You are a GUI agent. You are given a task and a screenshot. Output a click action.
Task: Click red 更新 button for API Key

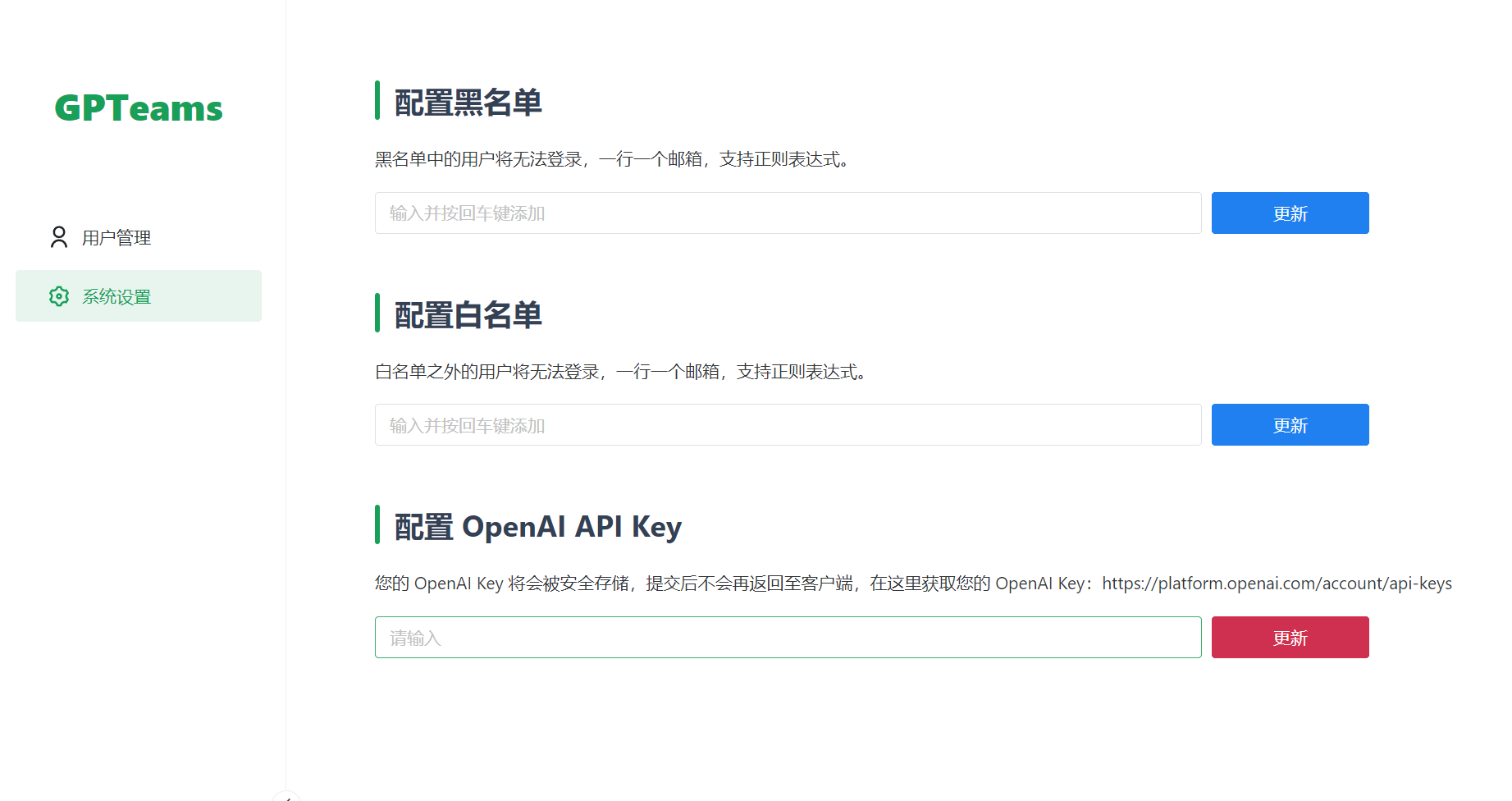1290,638
